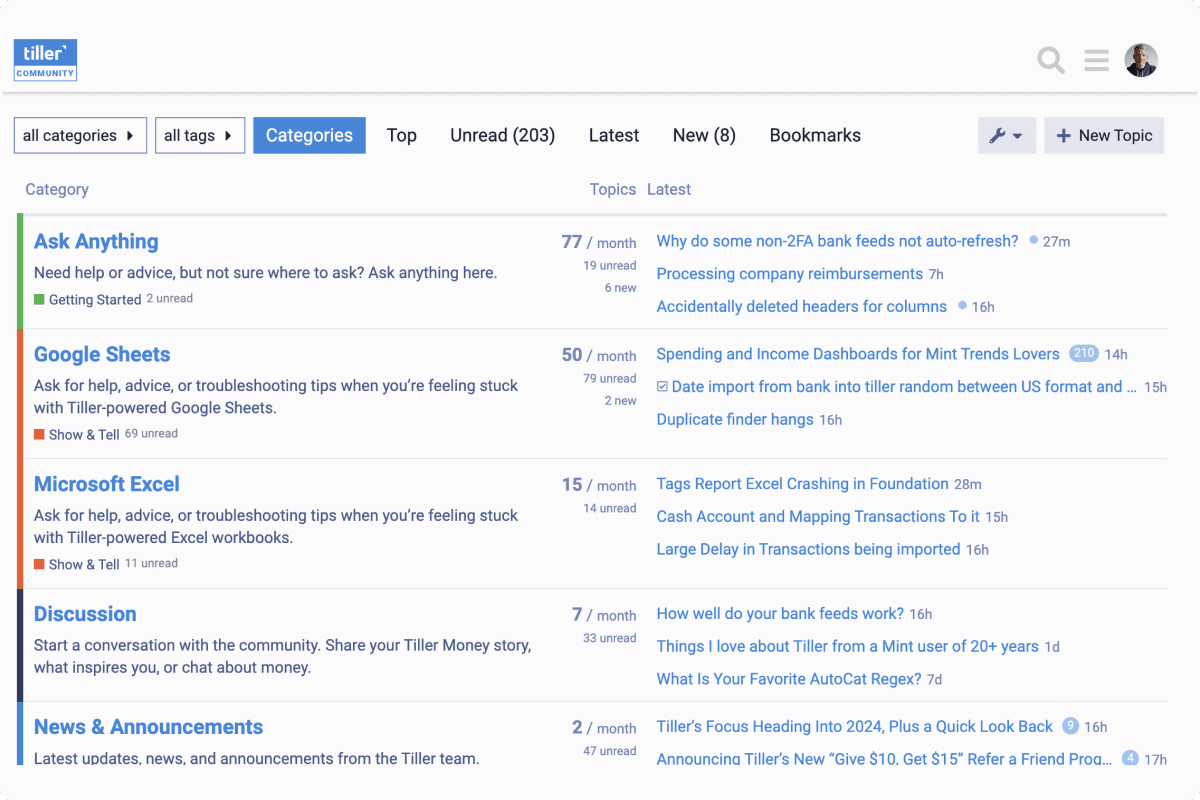Click the Category column header
Viewport: 1200px width, 800px height.
tap(57, 189)
